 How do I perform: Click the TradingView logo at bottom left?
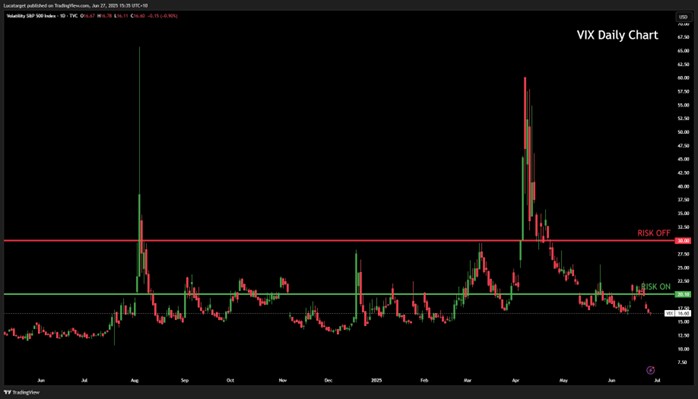click(21, 392)
